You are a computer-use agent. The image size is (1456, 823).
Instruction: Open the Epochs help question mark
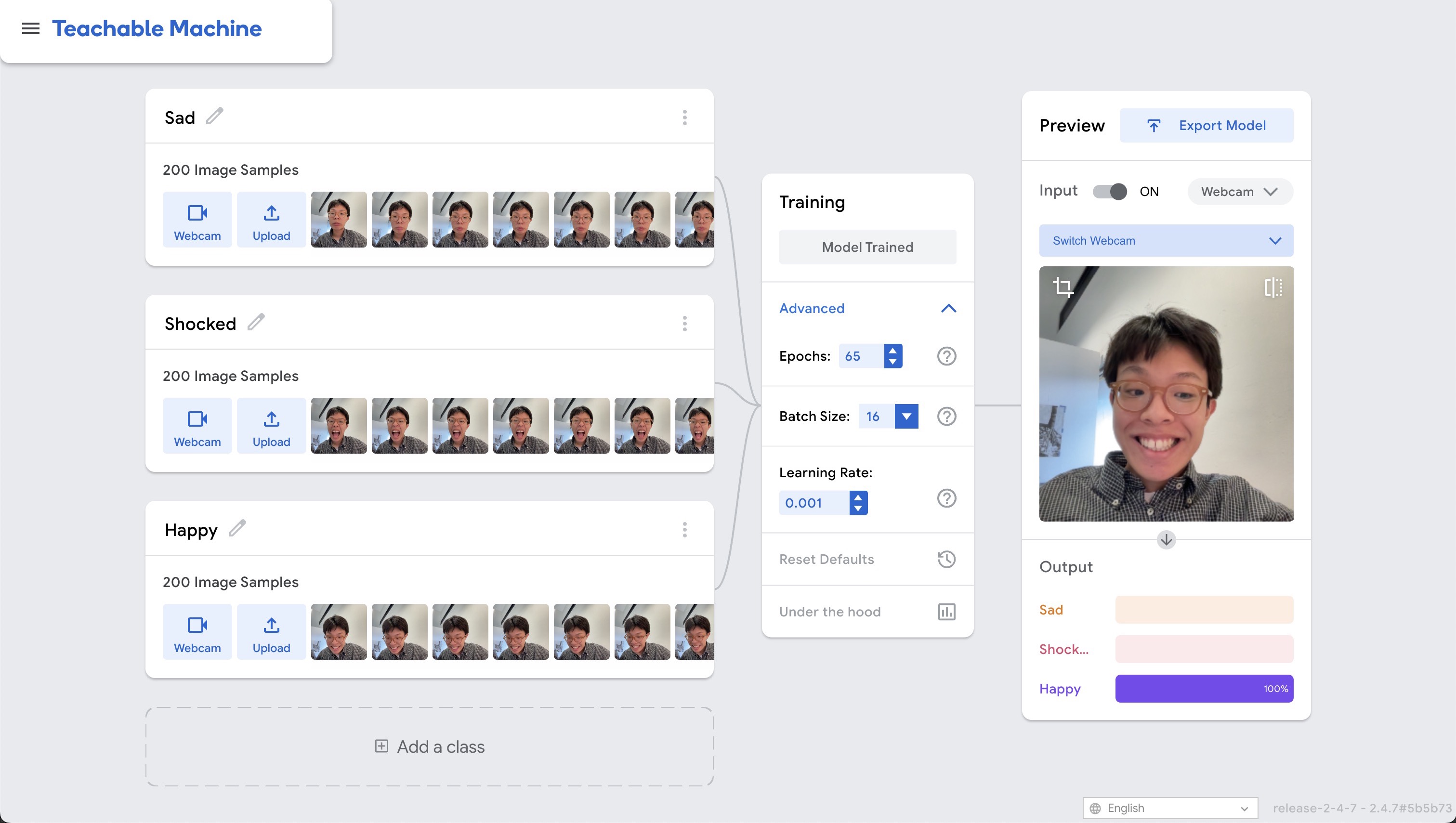pyautogui.click(x=946, y=356)
